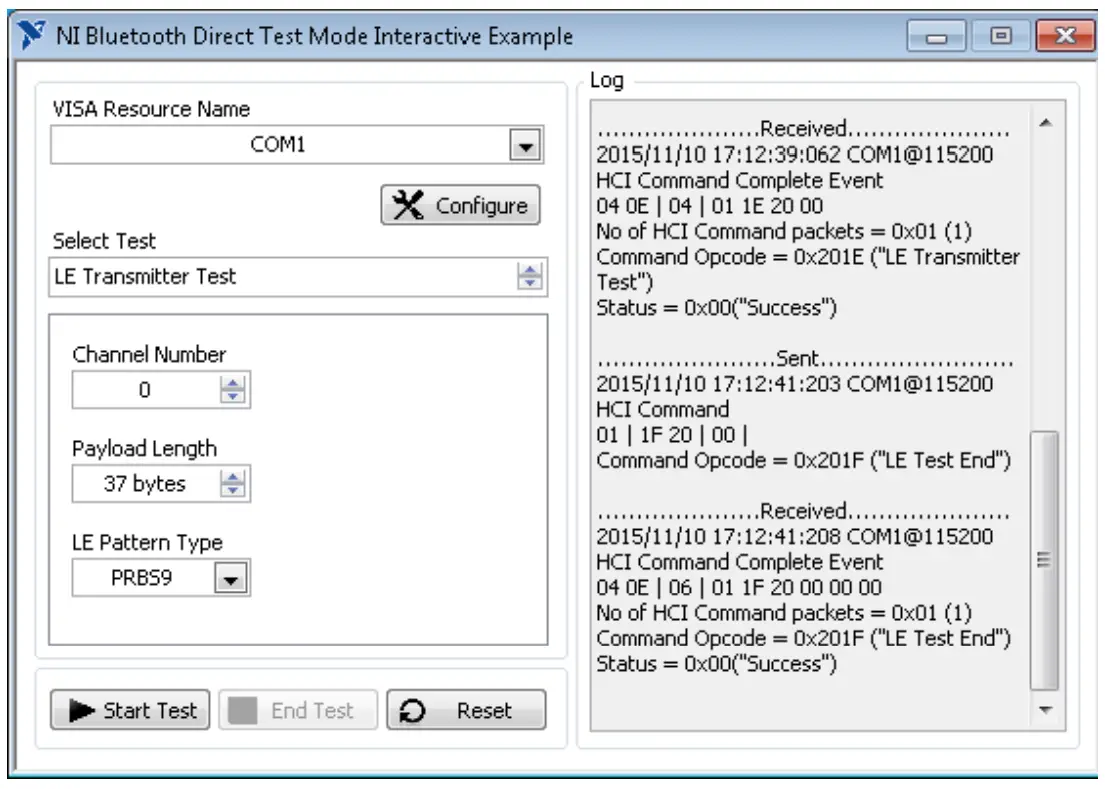Close the window with red X
Viewport: 1105px width, 789px height.
(1066, 36)
